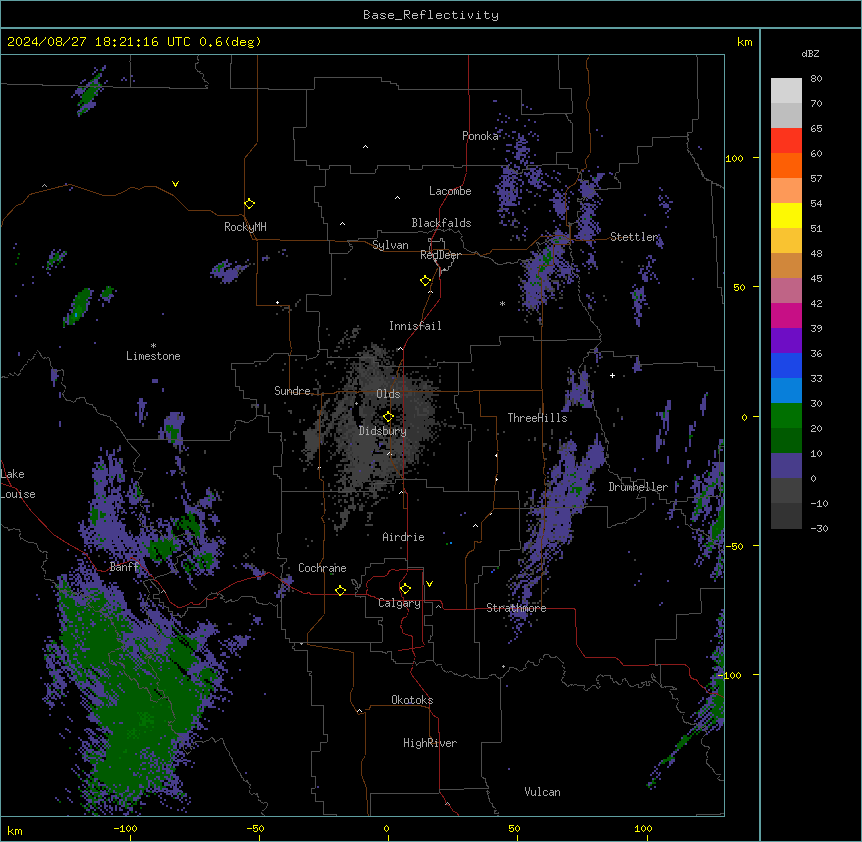The image size is (862, 842).
Task: Click the Limestone label
Action: (153, 356)
